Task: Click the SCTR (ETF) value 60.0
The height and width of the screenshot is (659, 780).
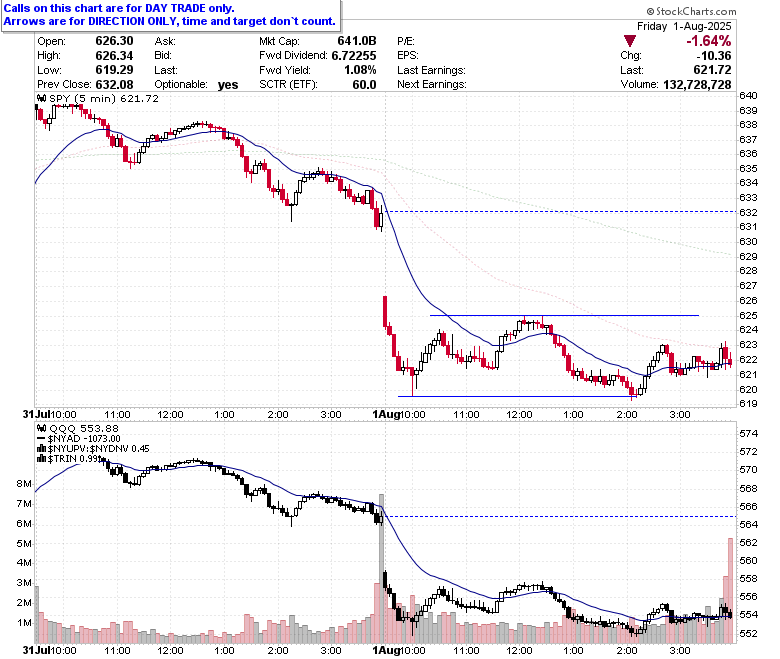Action: pos(364,84)
